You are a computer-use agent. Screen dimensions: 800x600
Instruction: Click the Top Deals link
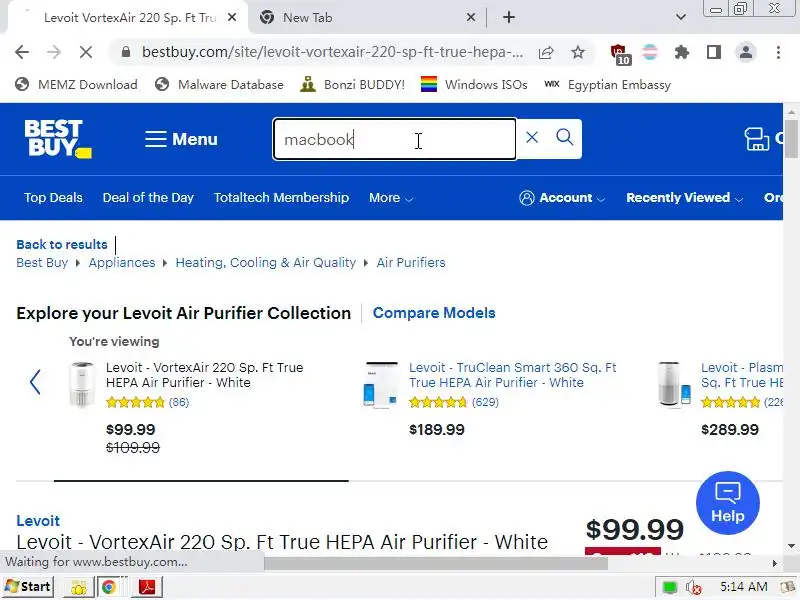tap(53, 198)
